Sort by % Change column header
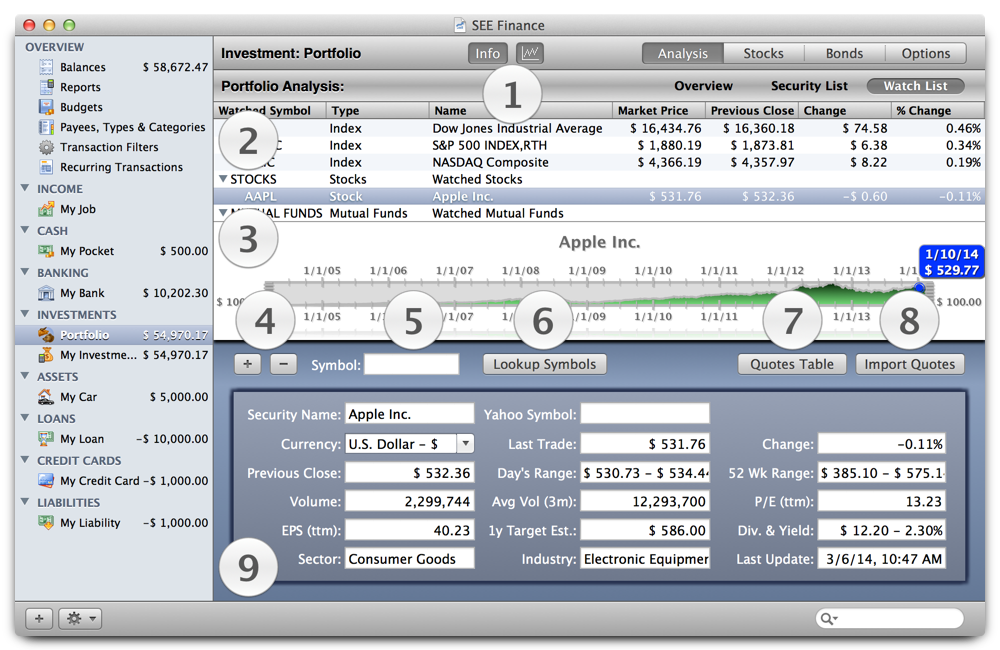Image resolution: width=1000 pixels, height=650 pixels. pyautogui.click(x=939, y=110)
